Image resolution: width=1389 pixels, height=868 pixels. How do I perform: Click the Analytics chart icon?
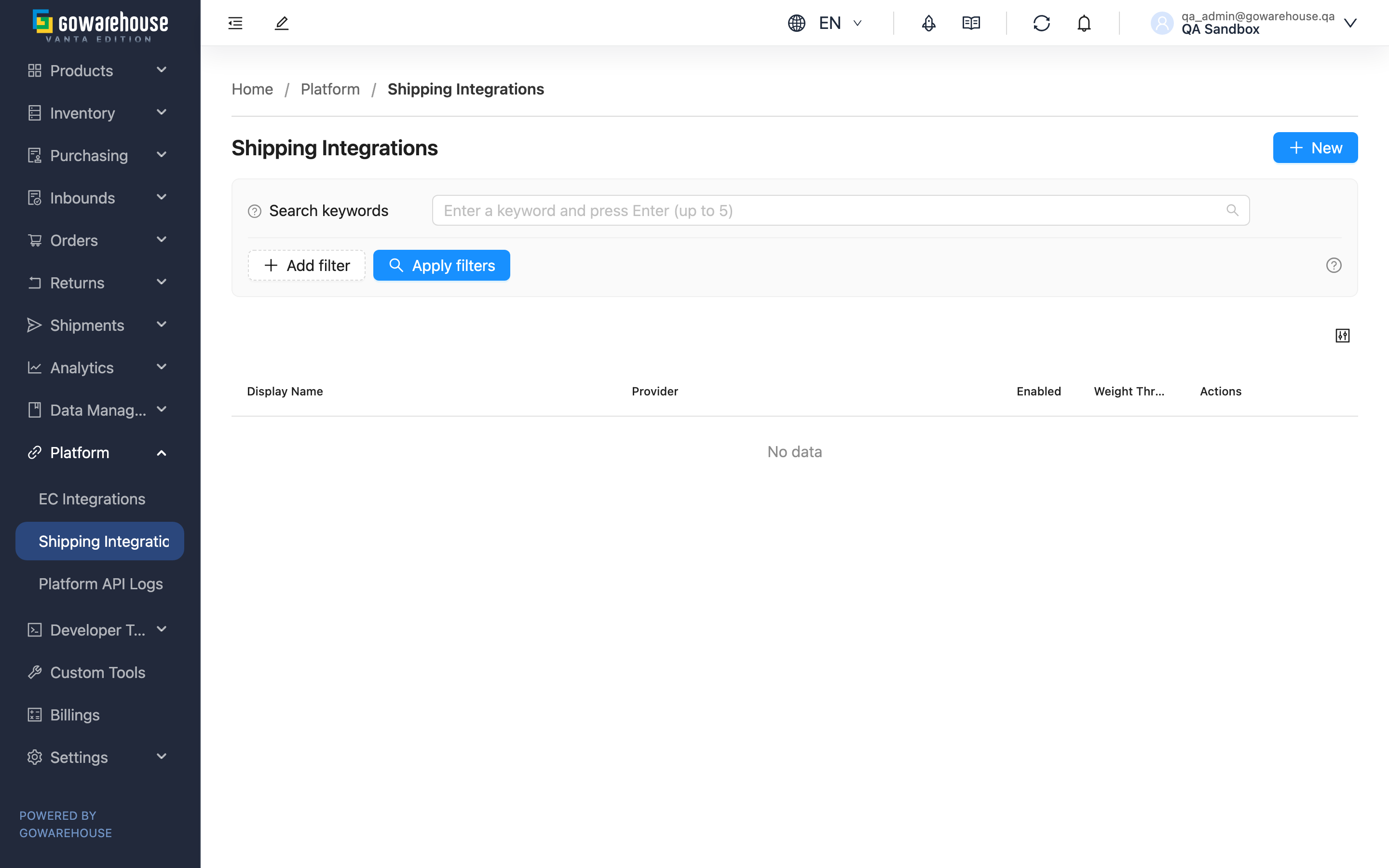[x=34, y=368]
